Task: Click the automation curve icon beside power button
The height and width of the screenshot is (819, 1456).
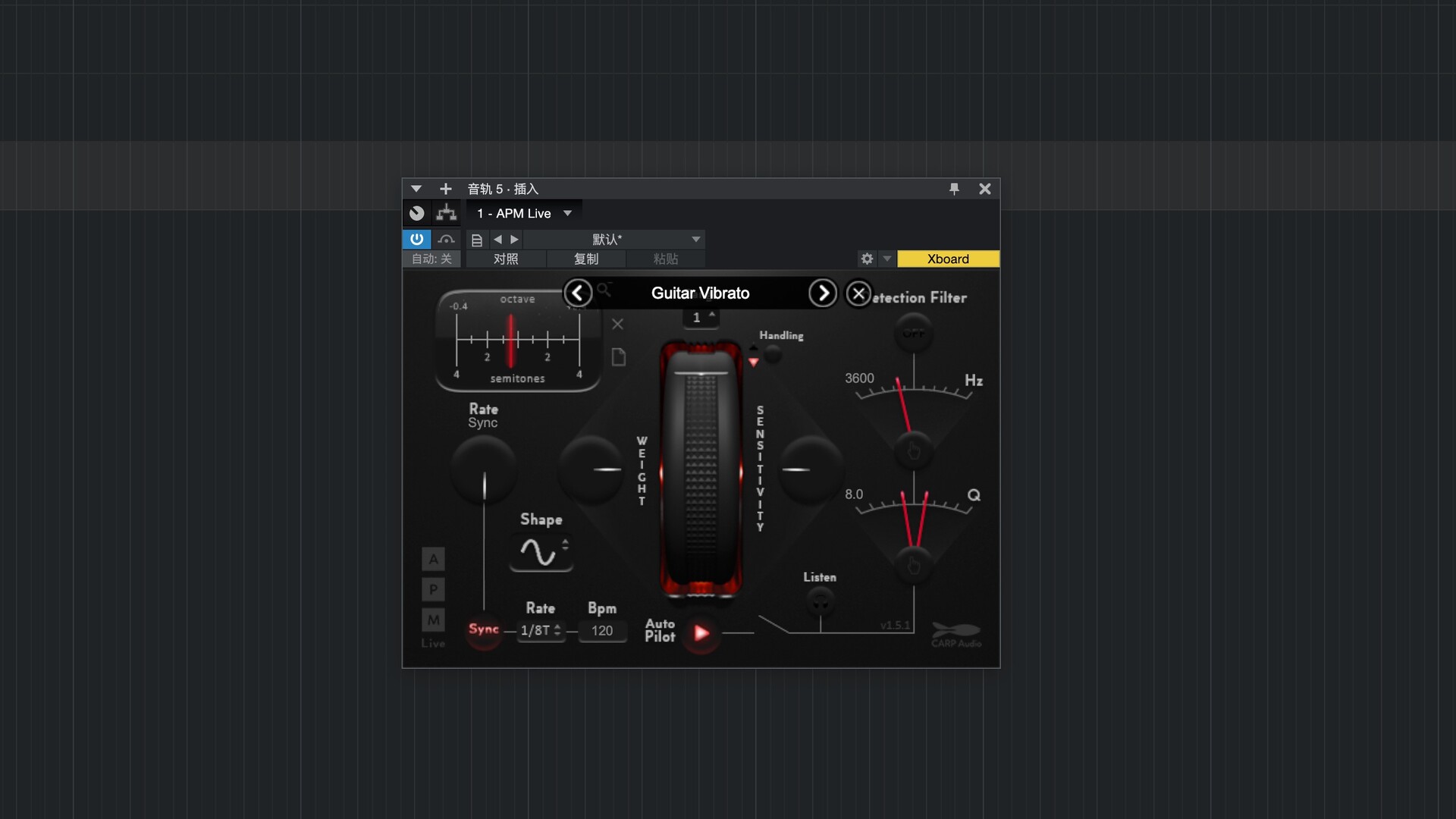Action: (447, 239)
